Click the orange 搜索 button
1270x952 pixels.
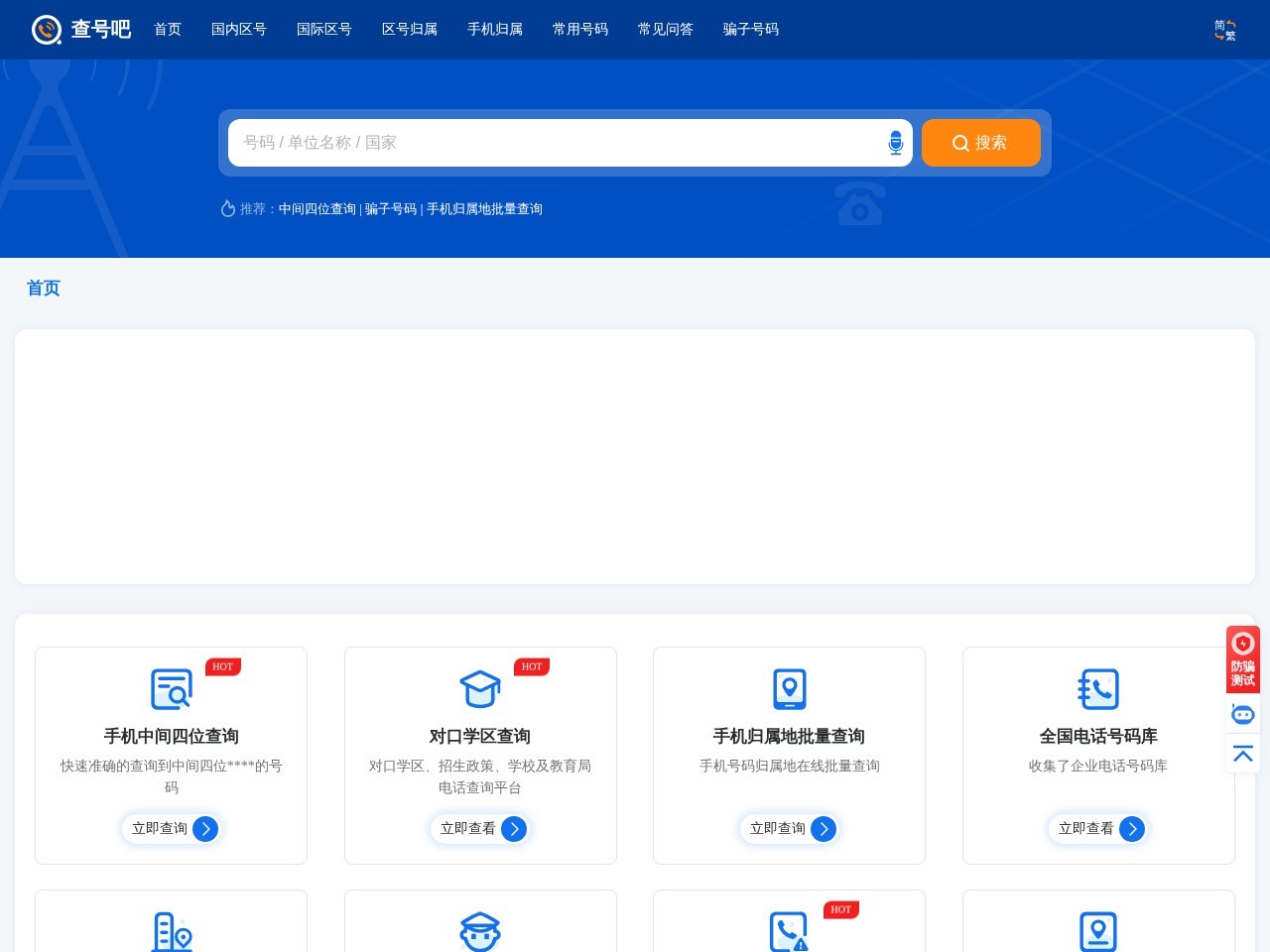click(981, 143)
